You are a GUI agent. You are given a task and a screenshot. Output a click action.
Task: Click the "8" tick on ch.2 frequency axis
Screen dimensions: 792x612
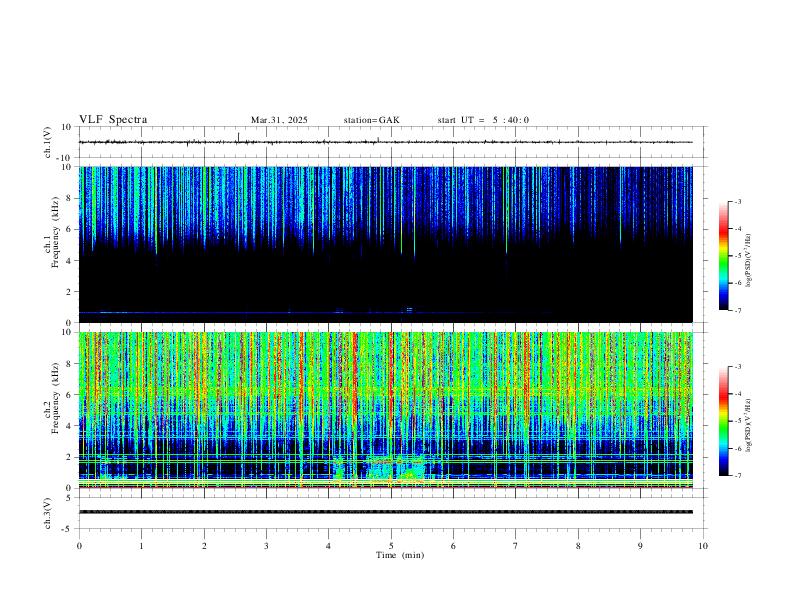coord(70,364)
